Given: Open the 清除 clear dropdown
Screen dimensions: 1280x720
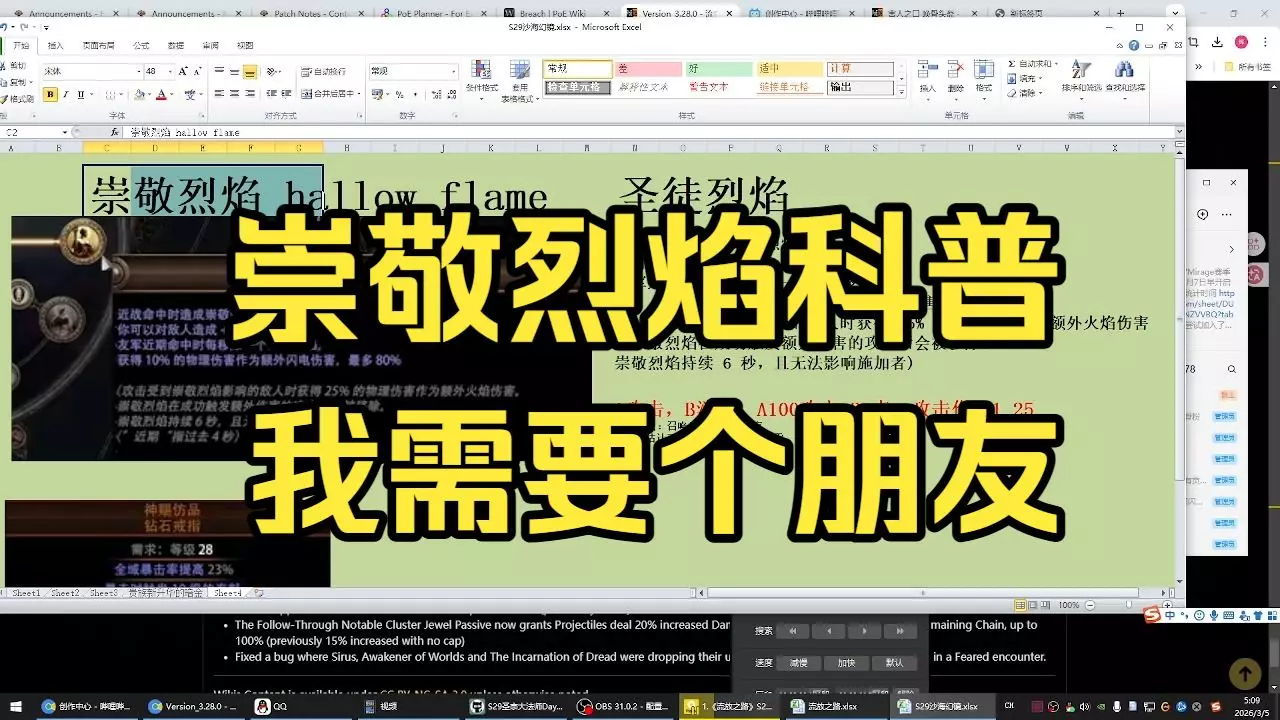Looking at the screenshot, I should [1025, 92].
